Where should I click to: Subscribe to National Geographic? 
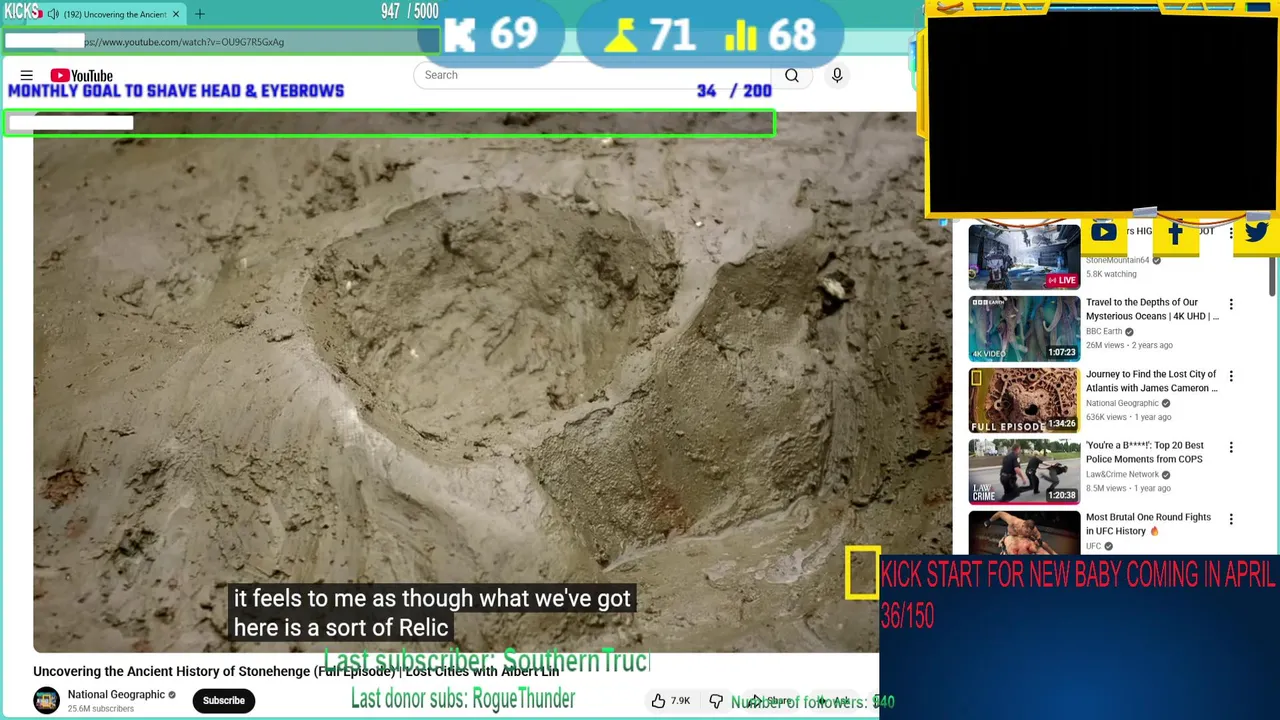[224, 700]
